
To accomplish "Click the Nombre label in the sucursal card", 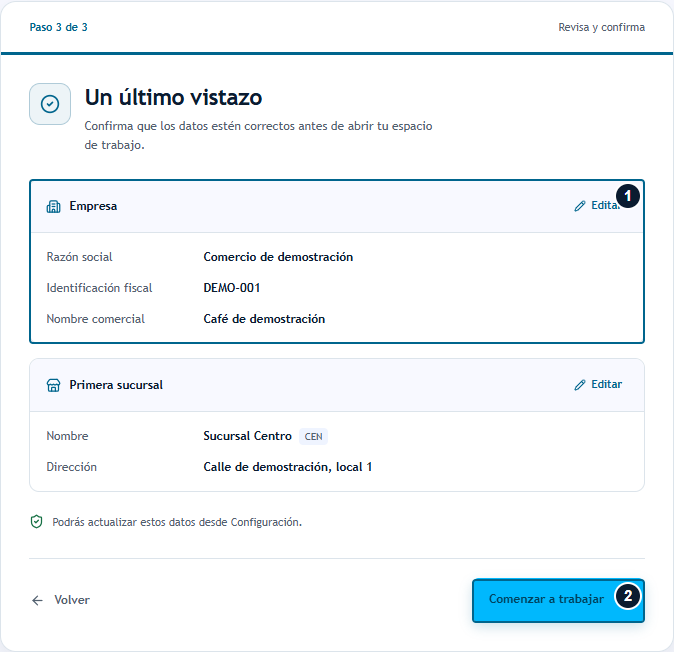I will tap(67, 436).
